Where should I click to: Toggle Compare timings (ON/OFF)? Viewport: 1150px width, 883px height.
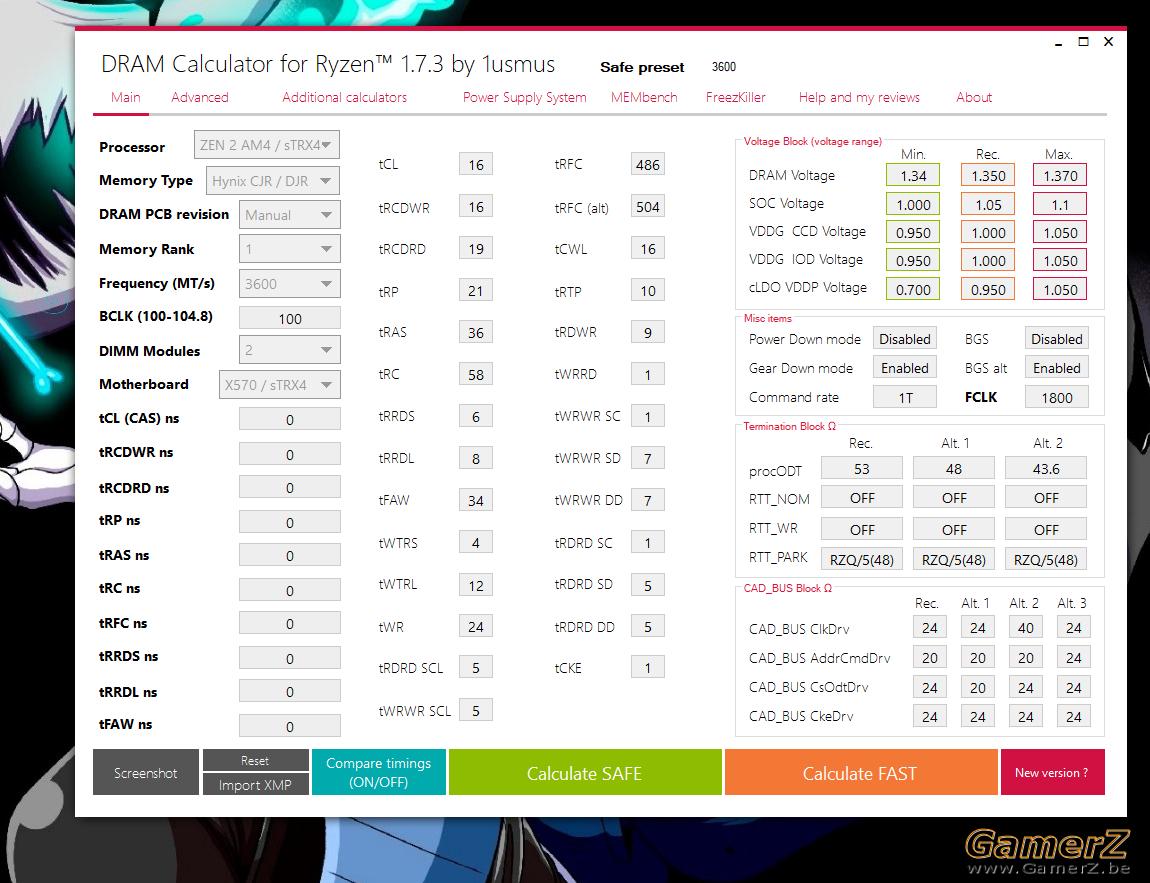(x=378, y=772)
